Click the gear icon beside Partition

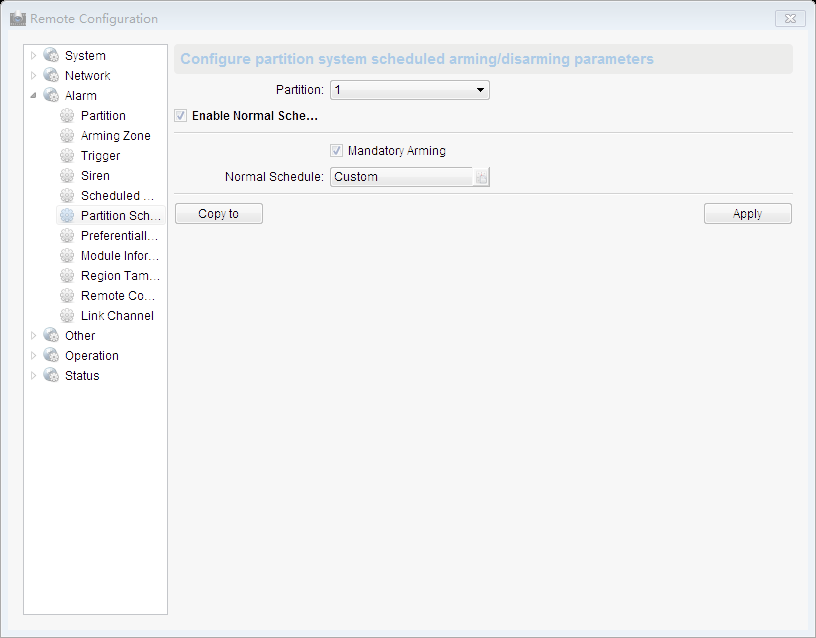[67, 115]
